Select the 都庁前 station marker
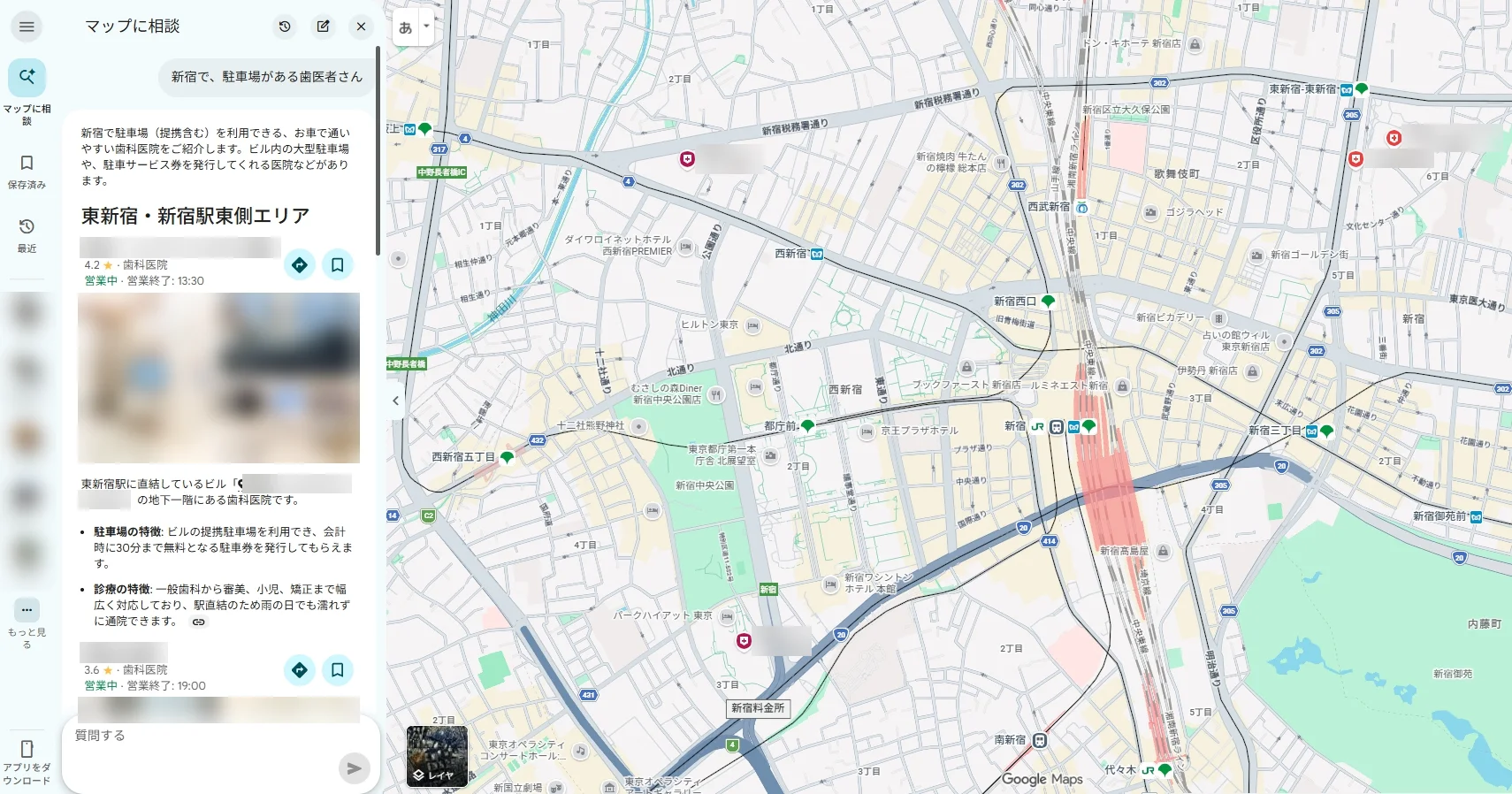The width and height of the screenshot is (1512, 794). tap(807, 426)
